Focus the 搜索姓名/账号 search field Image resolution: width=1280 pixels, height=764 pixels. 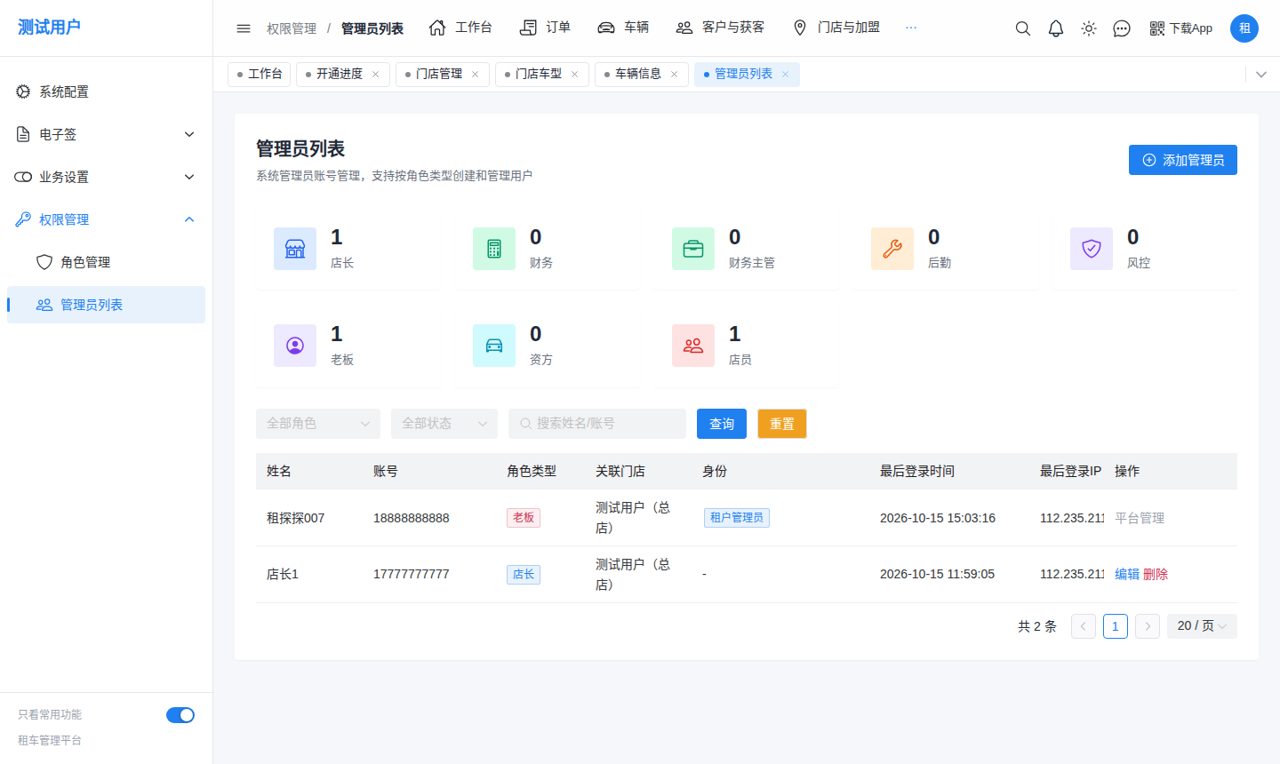click(x=597, y=423)
